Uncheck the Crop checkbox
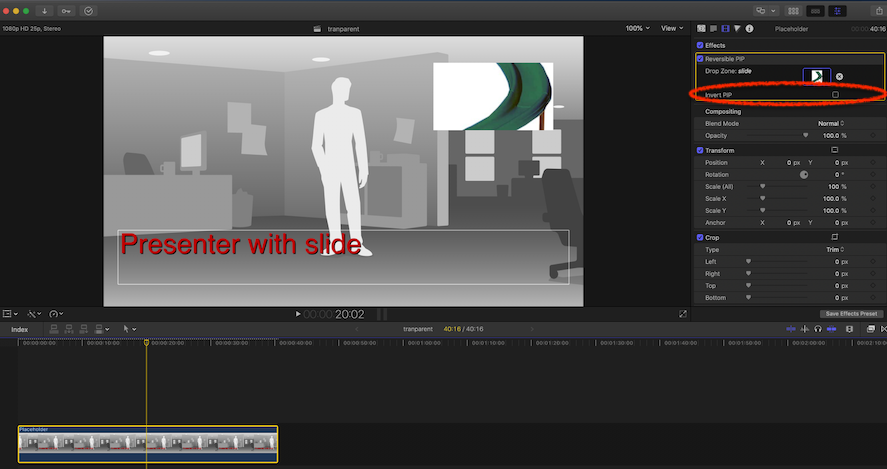The image size is (887, 469). coord(700,238)
